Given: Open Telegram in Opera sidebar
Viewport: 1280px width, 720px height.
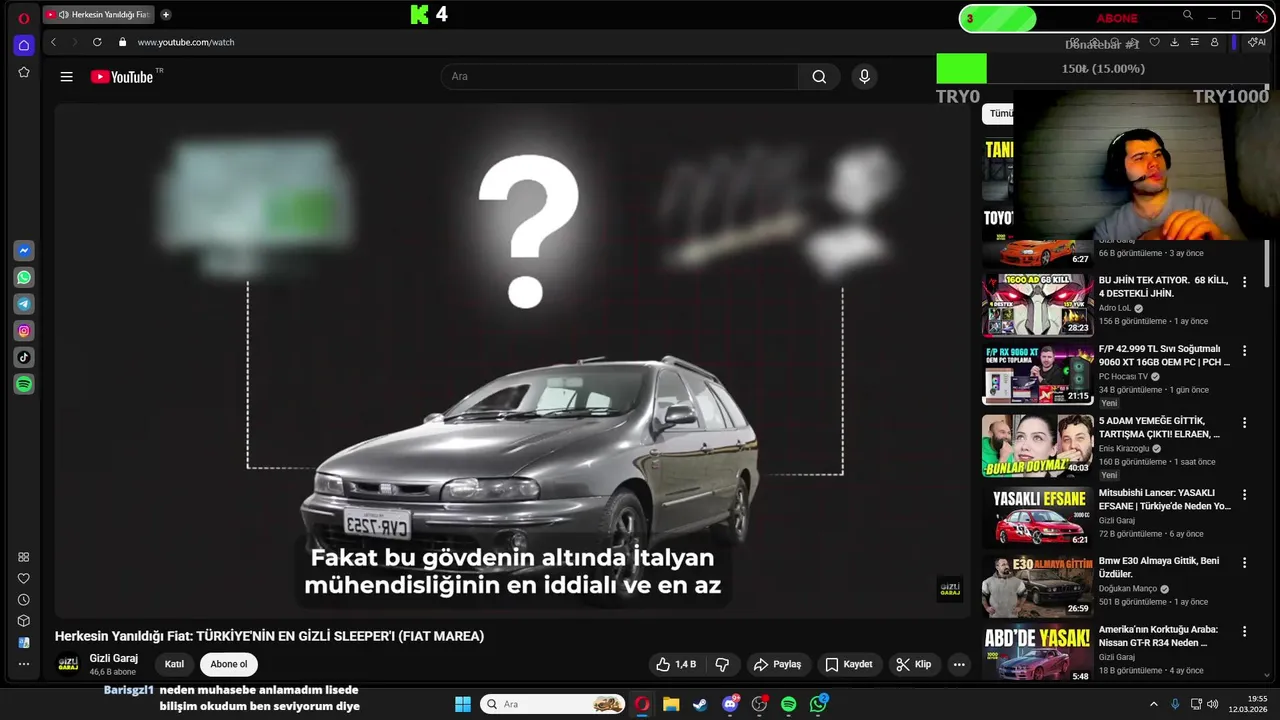Looking at the screenshot, I should coord(24,304).
